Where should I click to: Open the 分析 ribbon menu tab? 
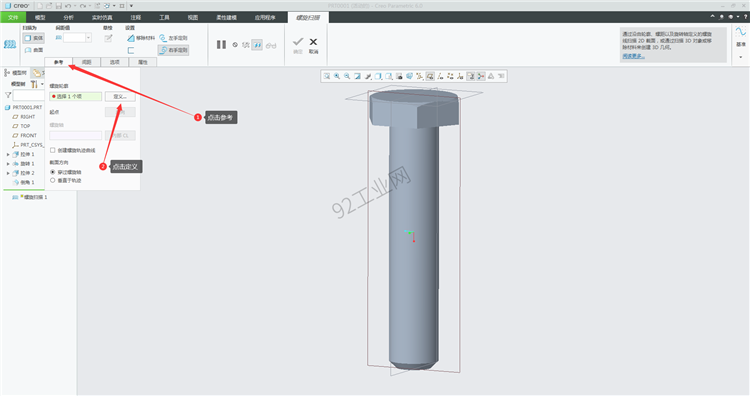tap(68, 18)
